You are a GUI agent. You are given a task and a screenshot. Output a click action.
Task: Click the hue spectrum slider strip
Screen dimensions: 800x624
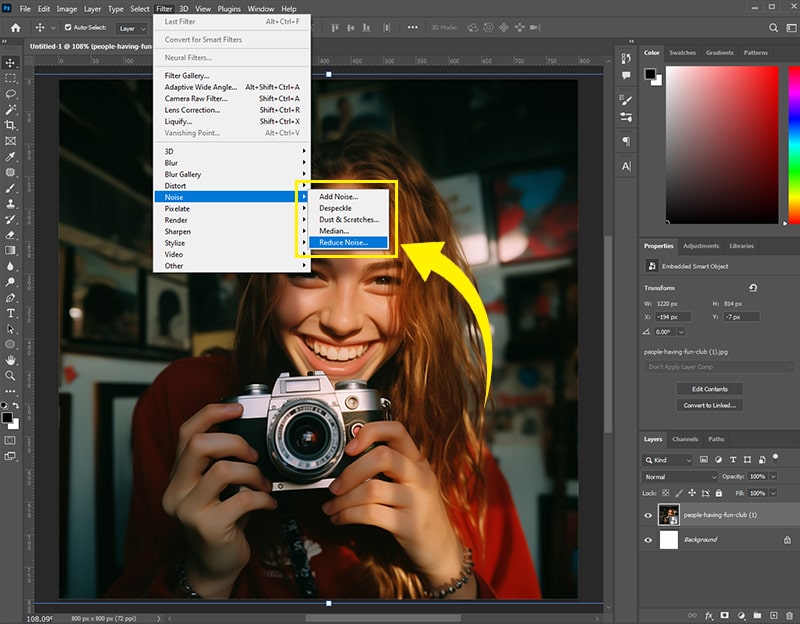(x=794, y=145)
